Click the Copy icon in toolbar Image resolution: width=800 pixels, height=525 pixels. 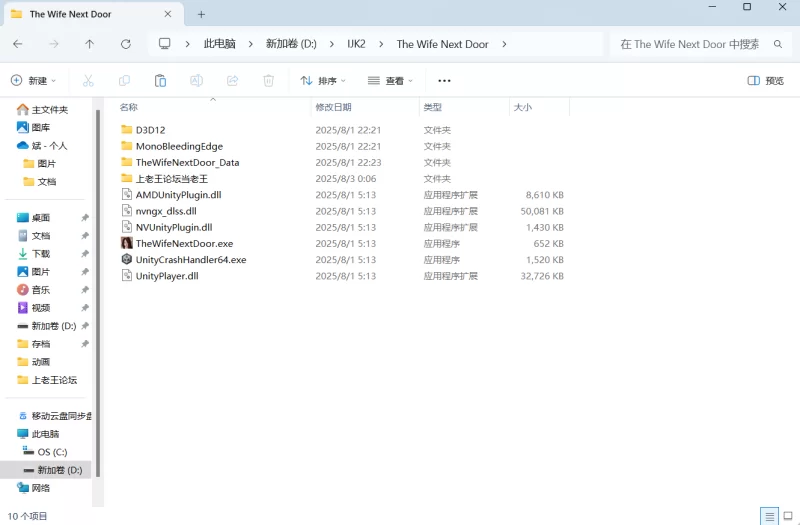(124, 81)
